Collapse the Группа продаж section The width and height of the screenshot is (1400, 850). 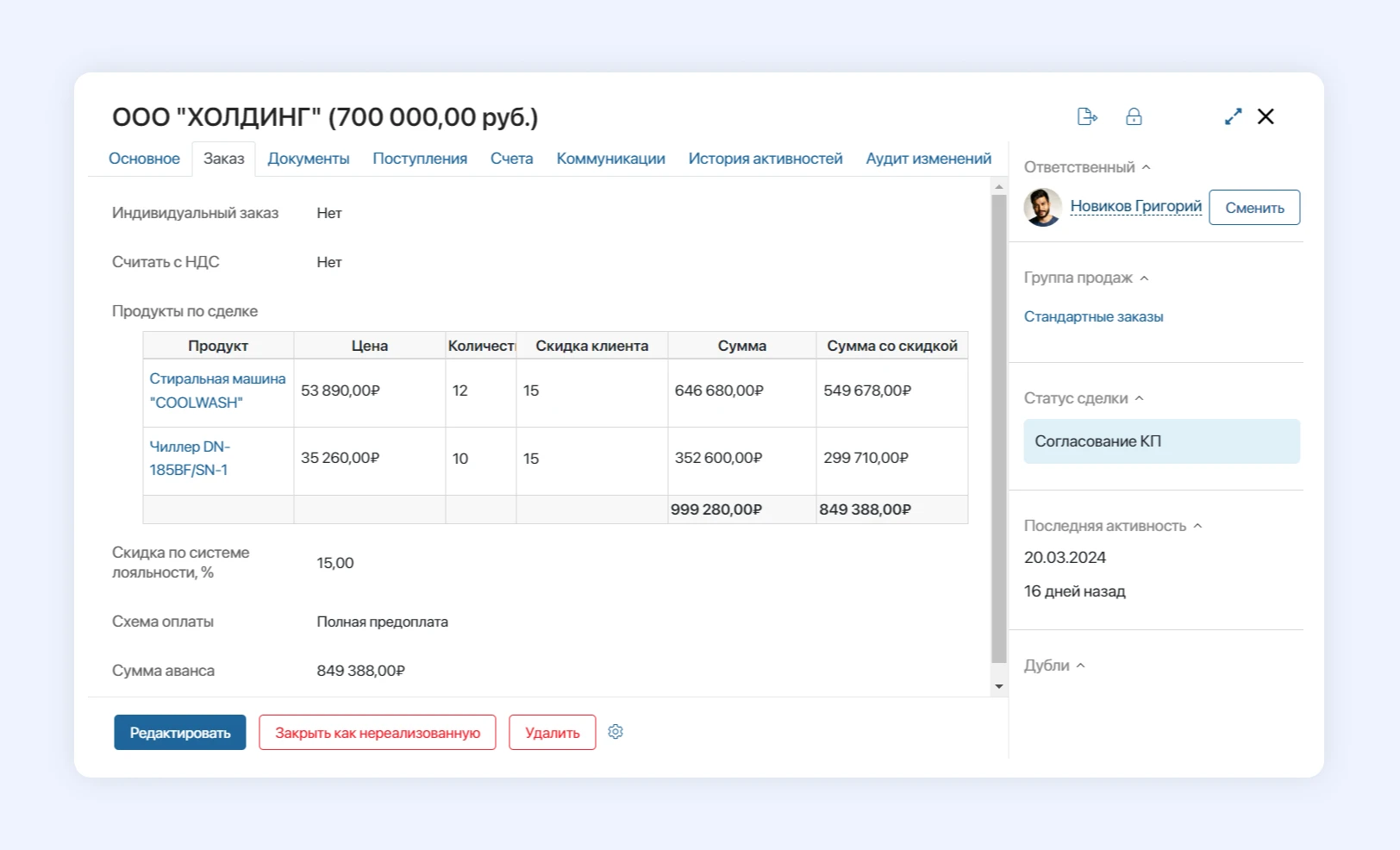click(x=1144, y=278)
